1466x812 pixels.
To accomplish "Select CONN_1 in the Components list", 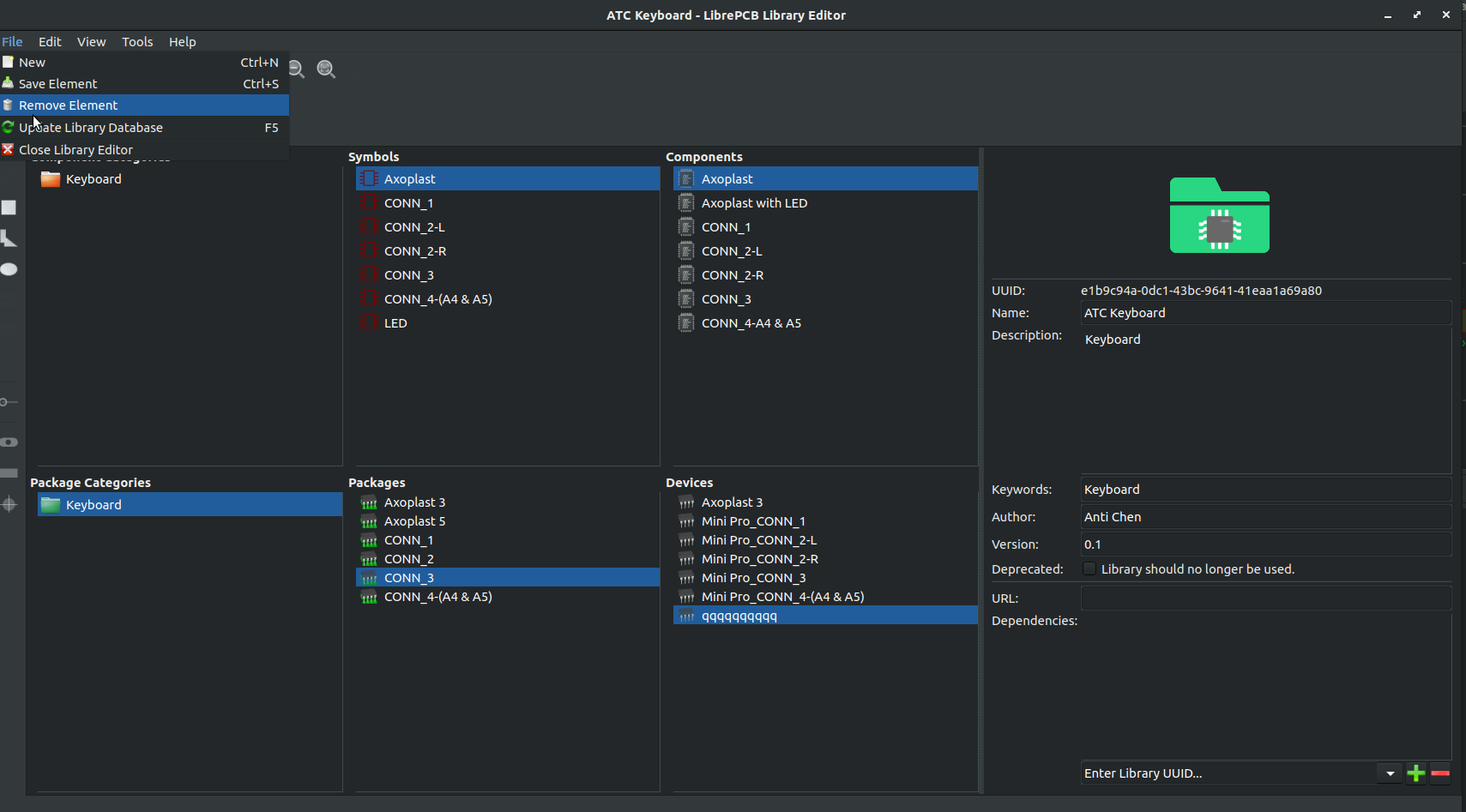I will 825,227.
